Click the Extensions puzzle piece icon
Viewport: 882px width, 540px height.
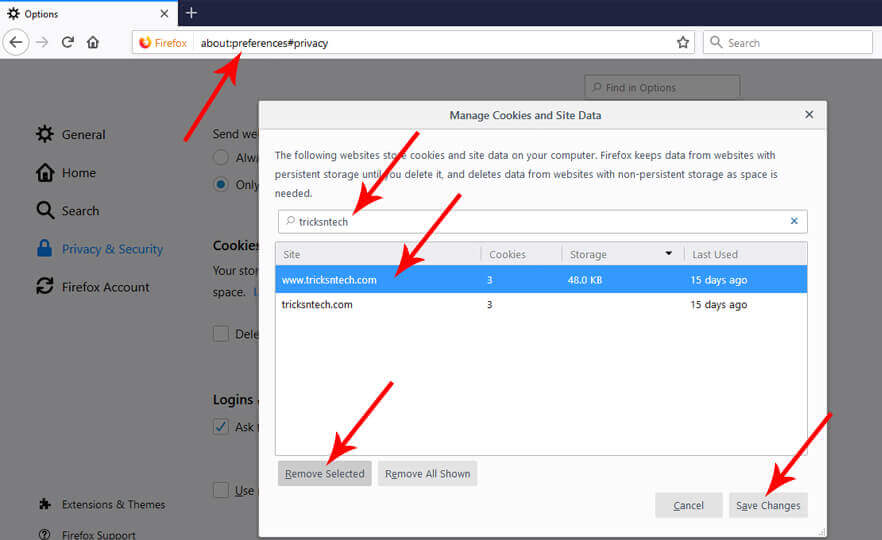[x=45, y=504]
